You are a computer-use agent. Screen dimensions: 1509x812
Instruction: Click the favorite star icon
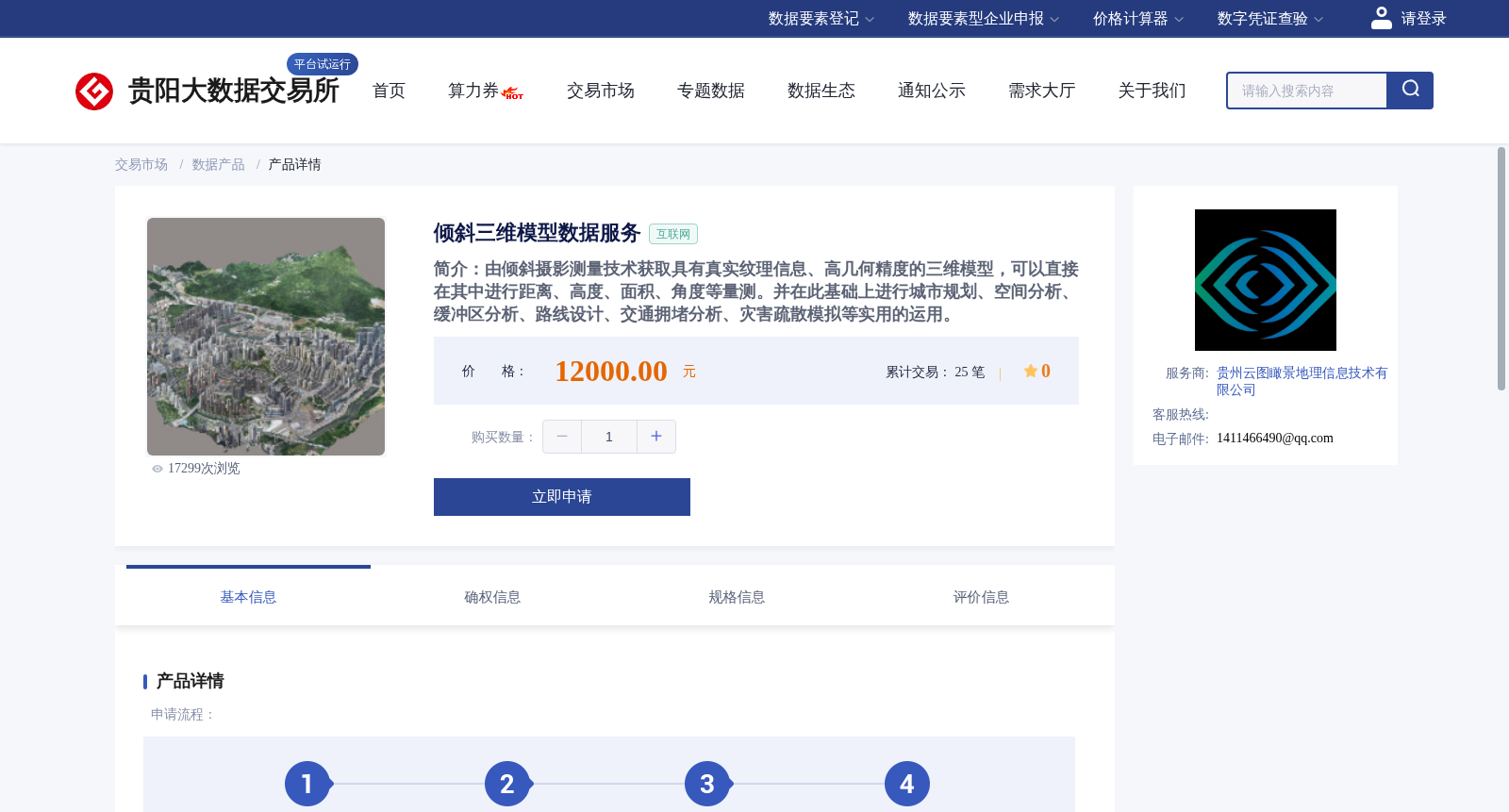coord(1031,371)
